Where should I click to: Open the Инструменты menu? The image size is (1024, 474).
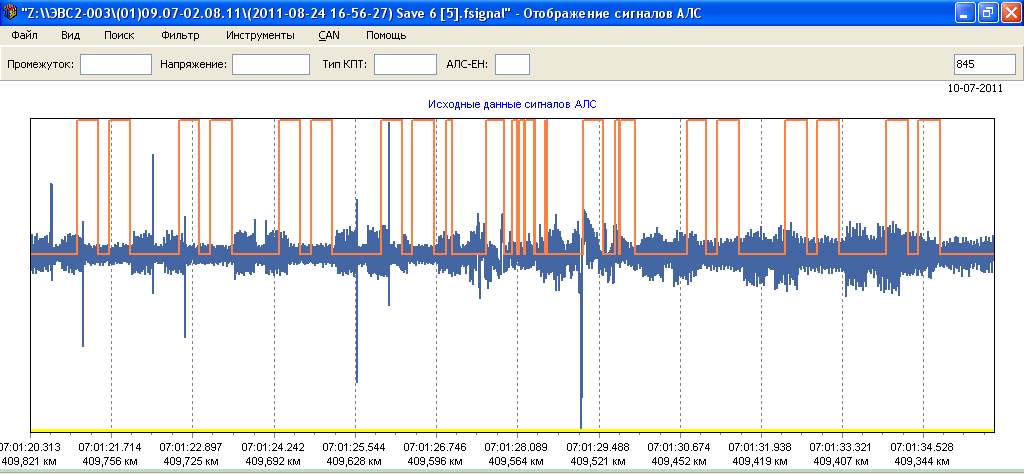tap(260, 35)
